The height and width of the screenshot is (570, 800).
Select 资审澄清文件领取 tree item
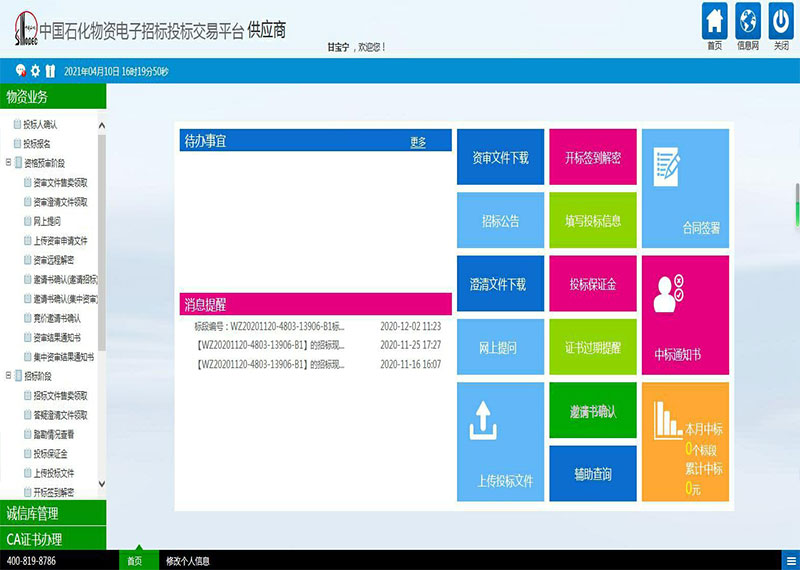tap(60, 202)
